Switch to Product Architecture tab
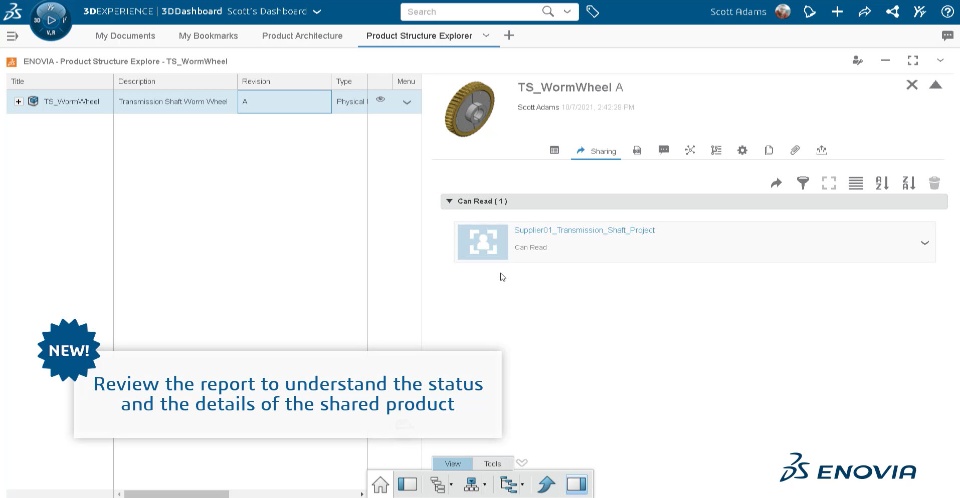The width and height of the screenshot is (960, 498). [302, 36]
